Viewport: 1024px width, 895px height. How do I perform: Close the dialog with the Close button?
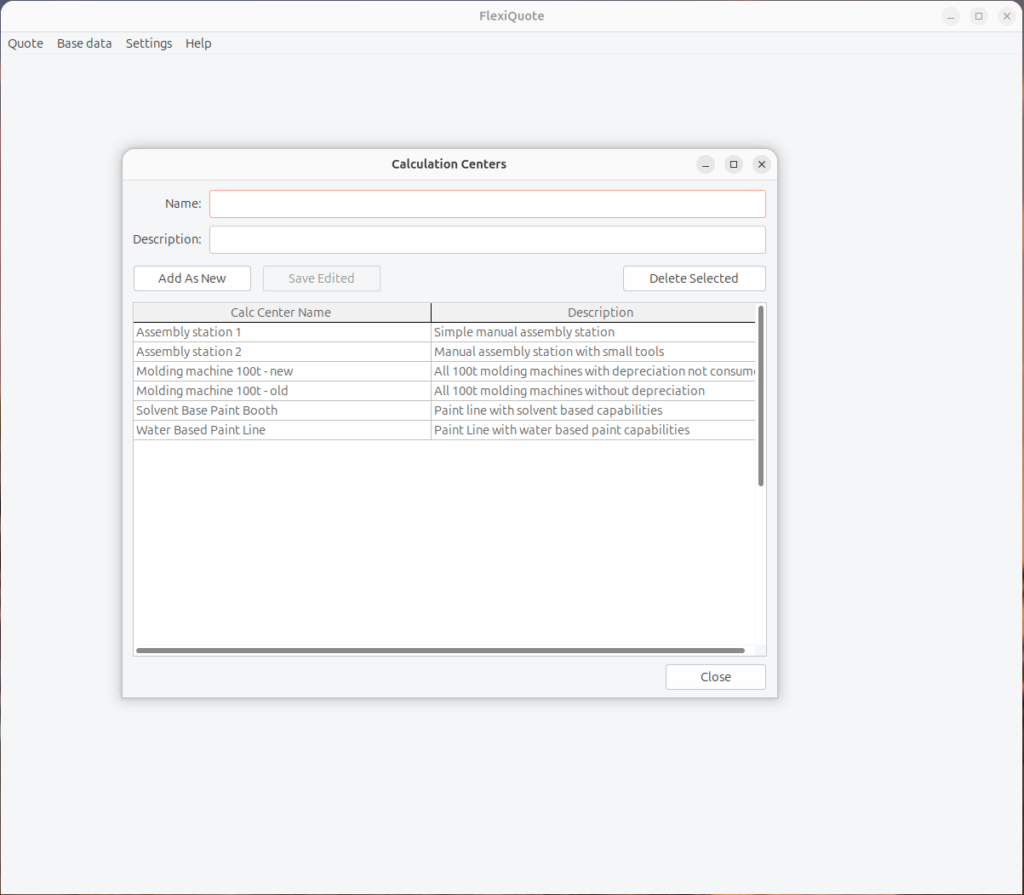click(x=715, y=677)
